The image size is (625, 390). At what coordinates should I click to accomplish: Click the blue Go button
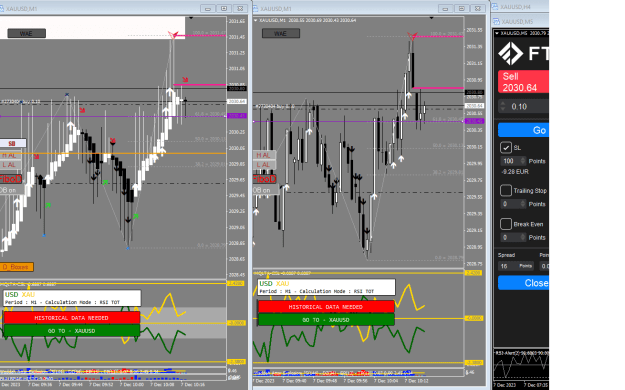[523, 130]
